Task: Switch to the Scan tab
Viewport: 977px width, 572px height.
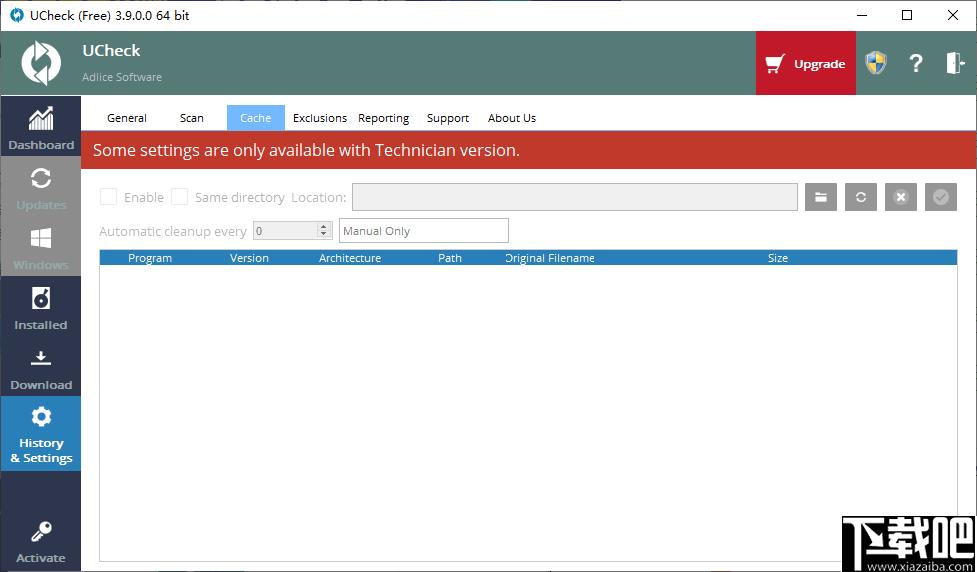Action: 192,118
